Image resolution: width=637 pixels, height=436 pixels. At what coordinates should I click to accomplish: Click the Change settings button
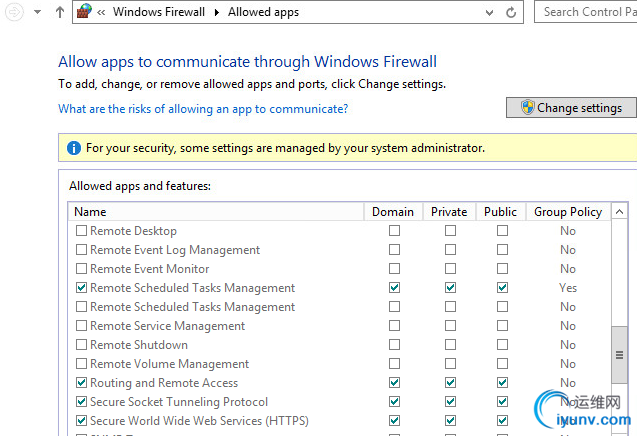(x=572, y=108)
